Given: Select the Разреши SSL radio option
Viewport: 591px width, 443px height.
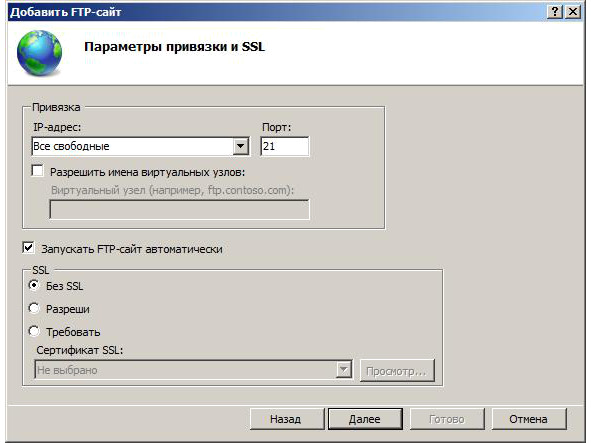Looking at the screenshot, I should click(x=34, y=308).
